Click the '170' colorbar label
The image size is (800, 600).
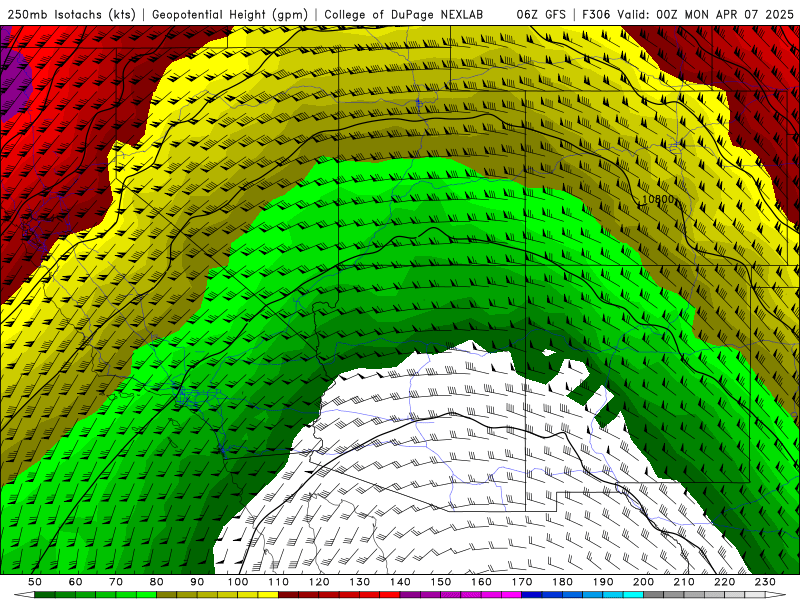point(522,582)
